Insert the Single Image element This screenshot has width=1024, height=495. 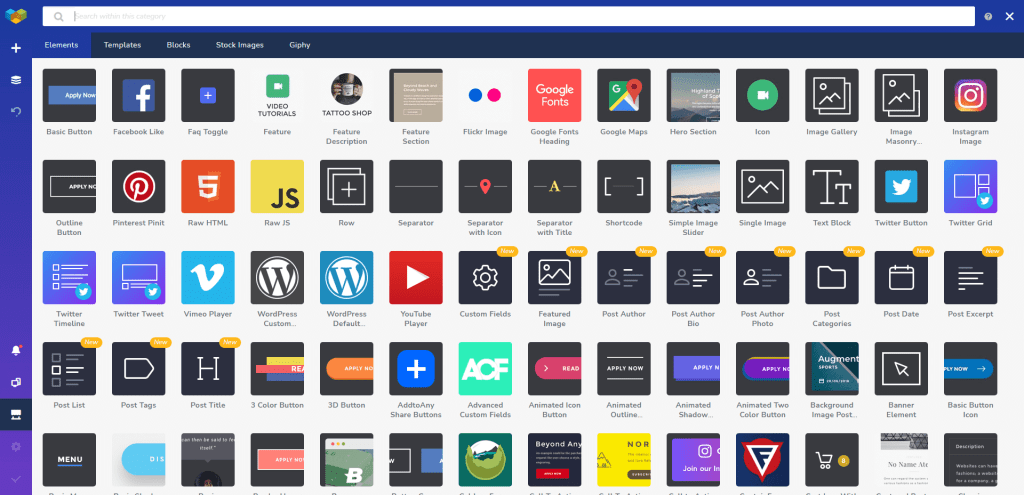tap(763, 187)
